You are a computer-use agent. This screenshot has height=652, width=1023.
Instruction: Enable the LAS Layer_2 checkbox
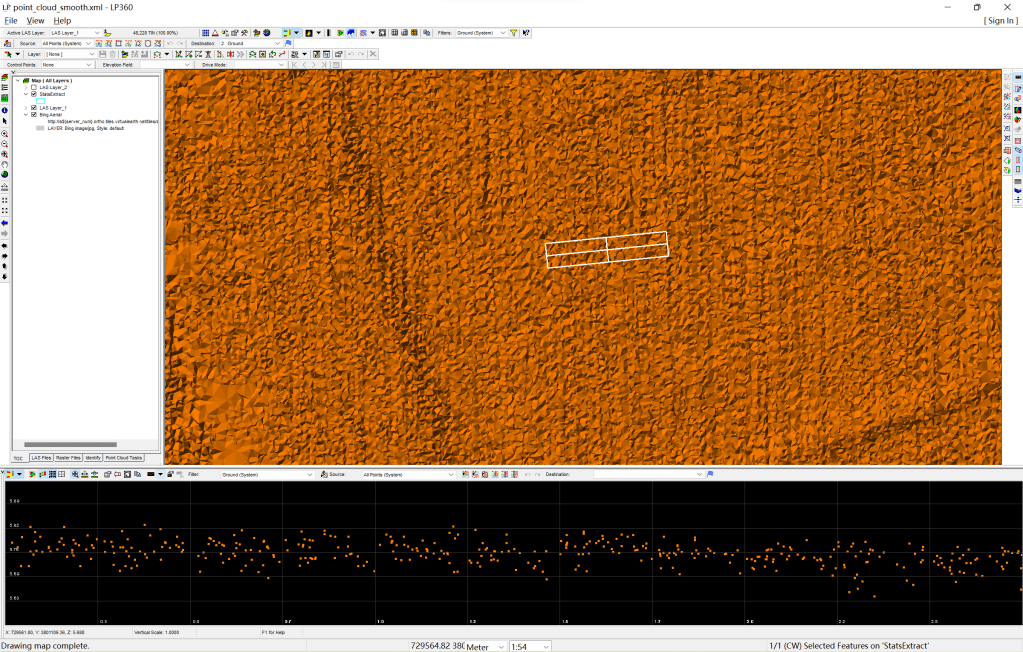[x=34, y=87]
